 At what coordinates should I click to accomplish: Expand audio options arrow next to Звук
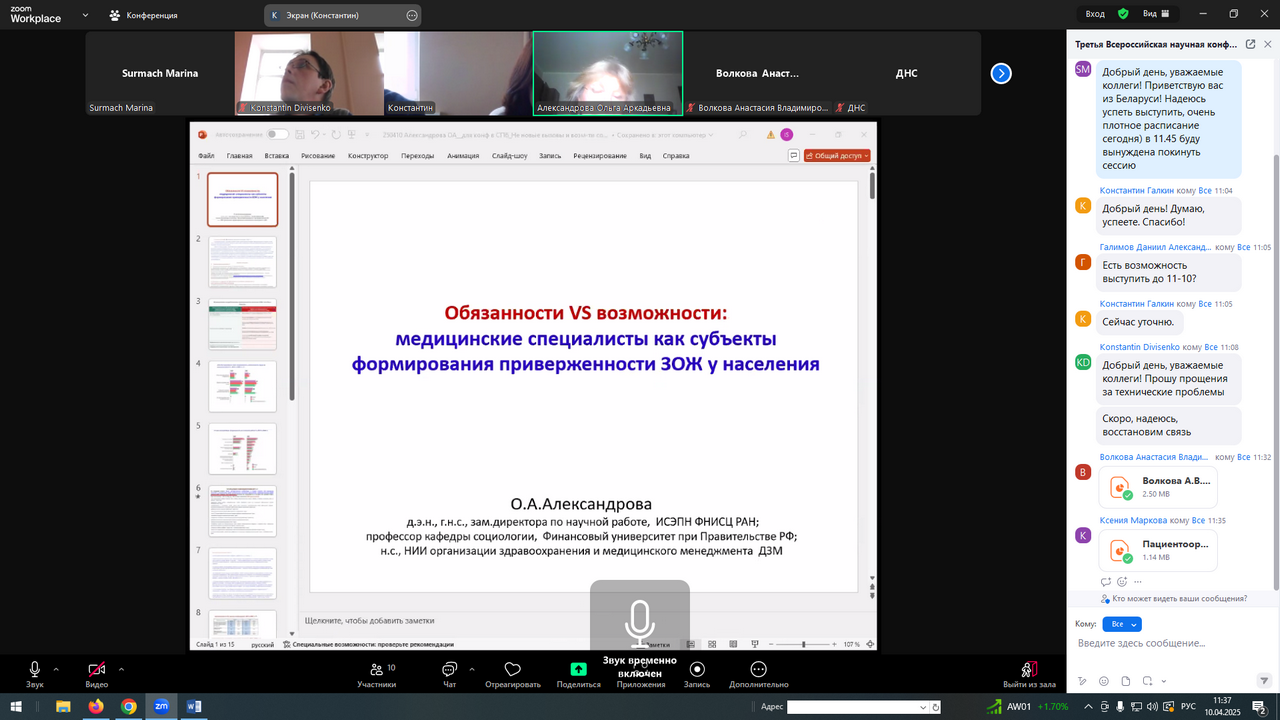56,669
